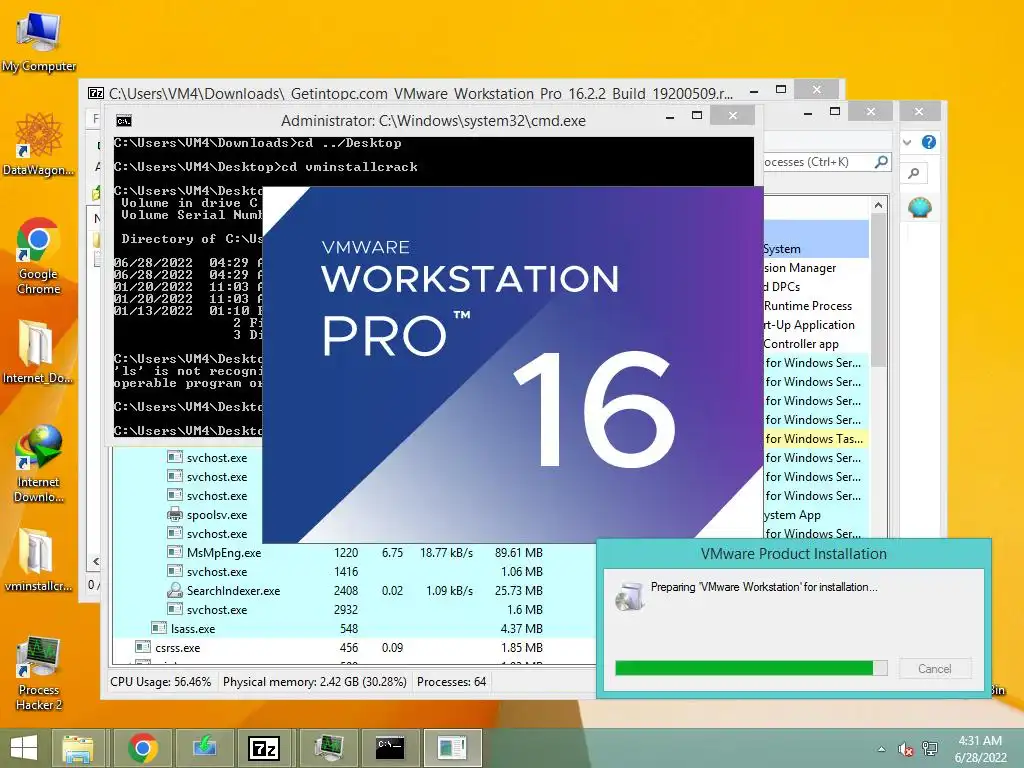
Task: Select the 'Controller app' description row
Action: 816,344
